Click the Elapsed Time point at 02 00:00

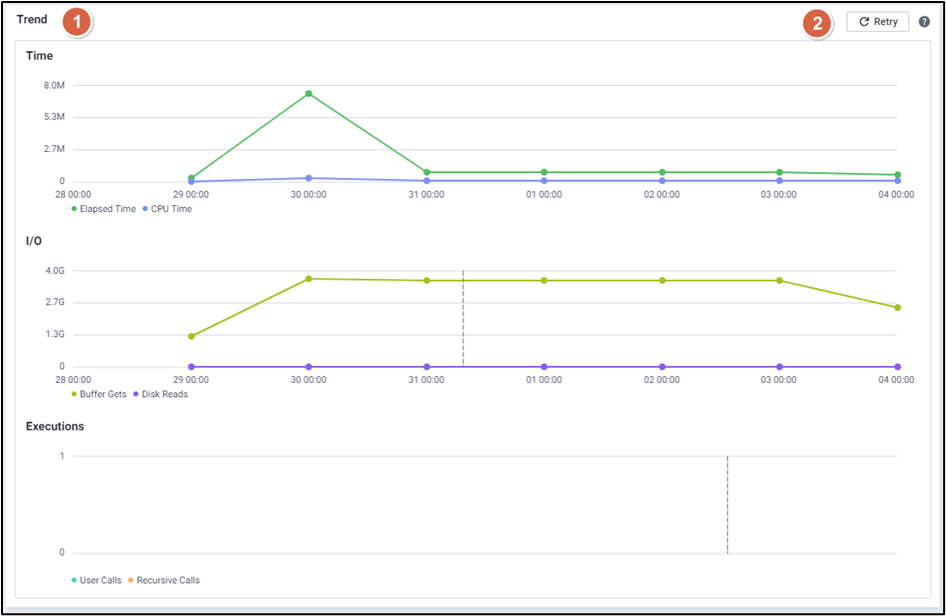tap(662, 172)
